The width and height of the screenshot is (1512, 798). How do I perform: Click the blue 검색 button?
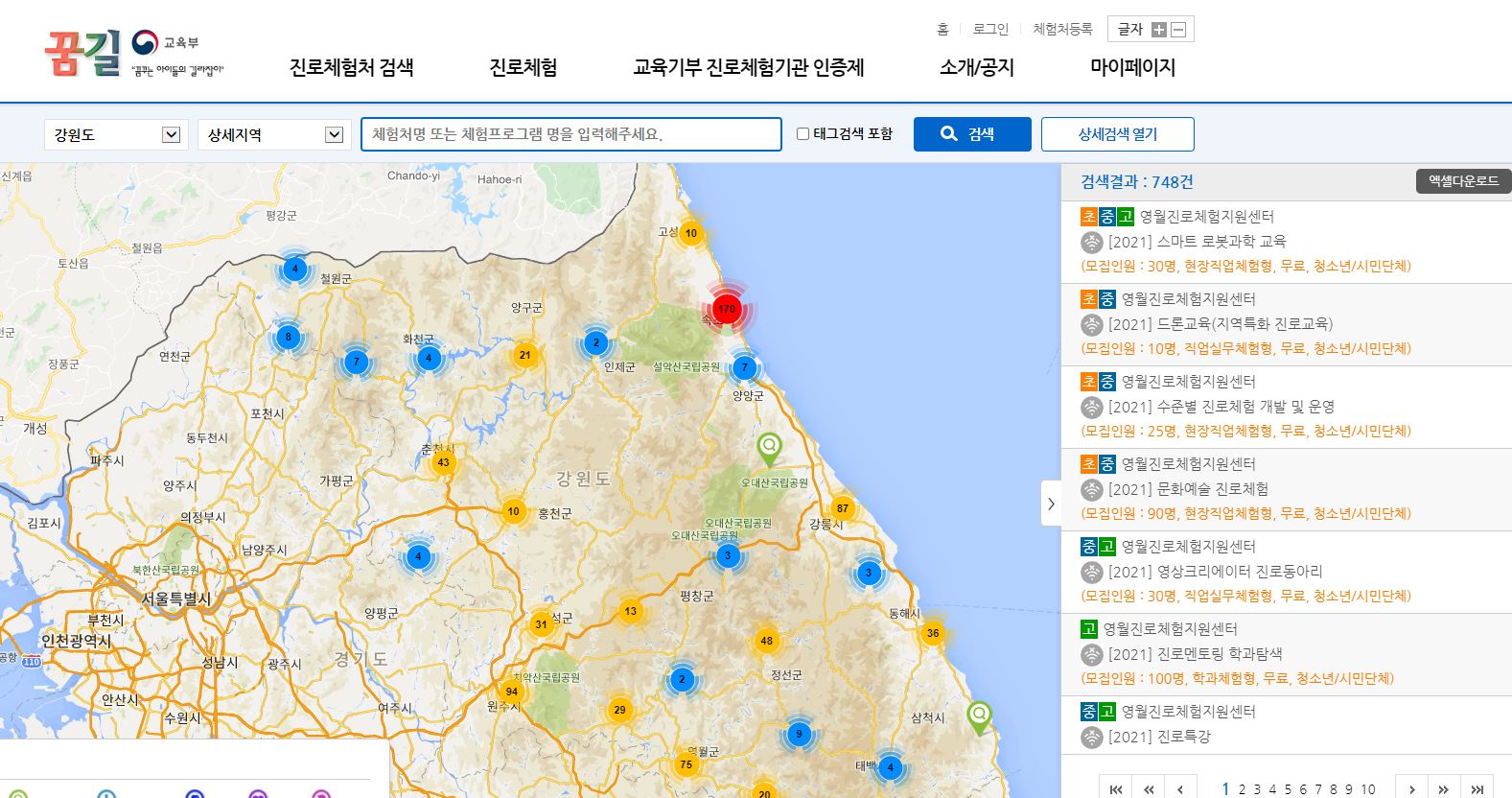pos(972,134)
